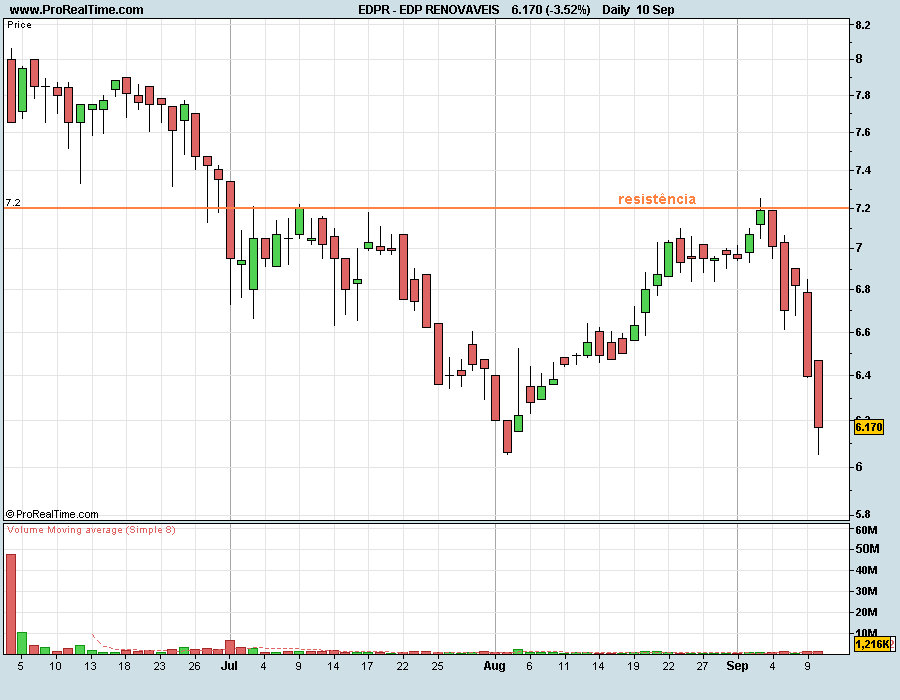Select the orange 7.2 resistance line
900x700 pixels.
coord(426,208)
